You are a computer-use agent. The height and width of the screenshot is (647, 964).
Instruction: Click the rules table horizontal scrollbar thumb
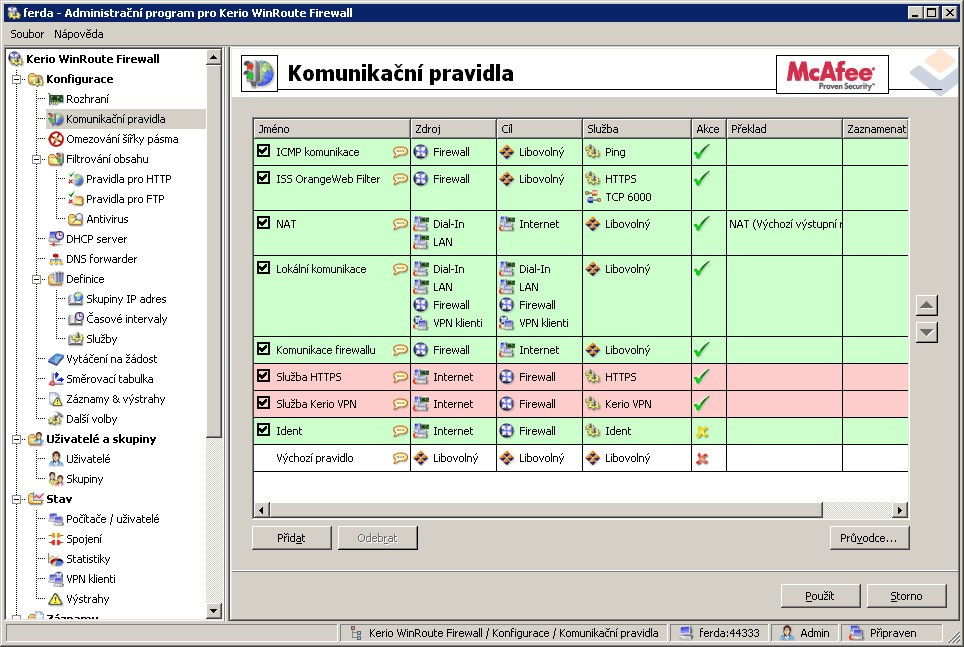coord(546,510)
